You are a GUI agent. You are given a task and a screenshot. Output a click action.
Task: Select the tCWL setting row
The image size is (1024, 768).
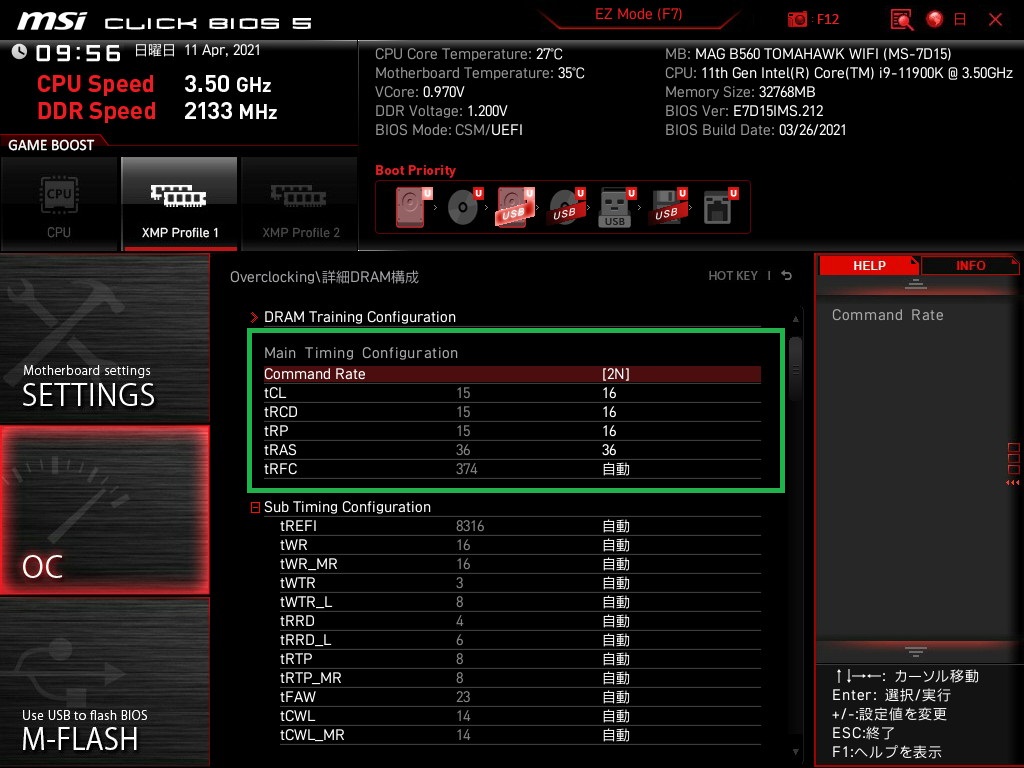click(520, 716)
